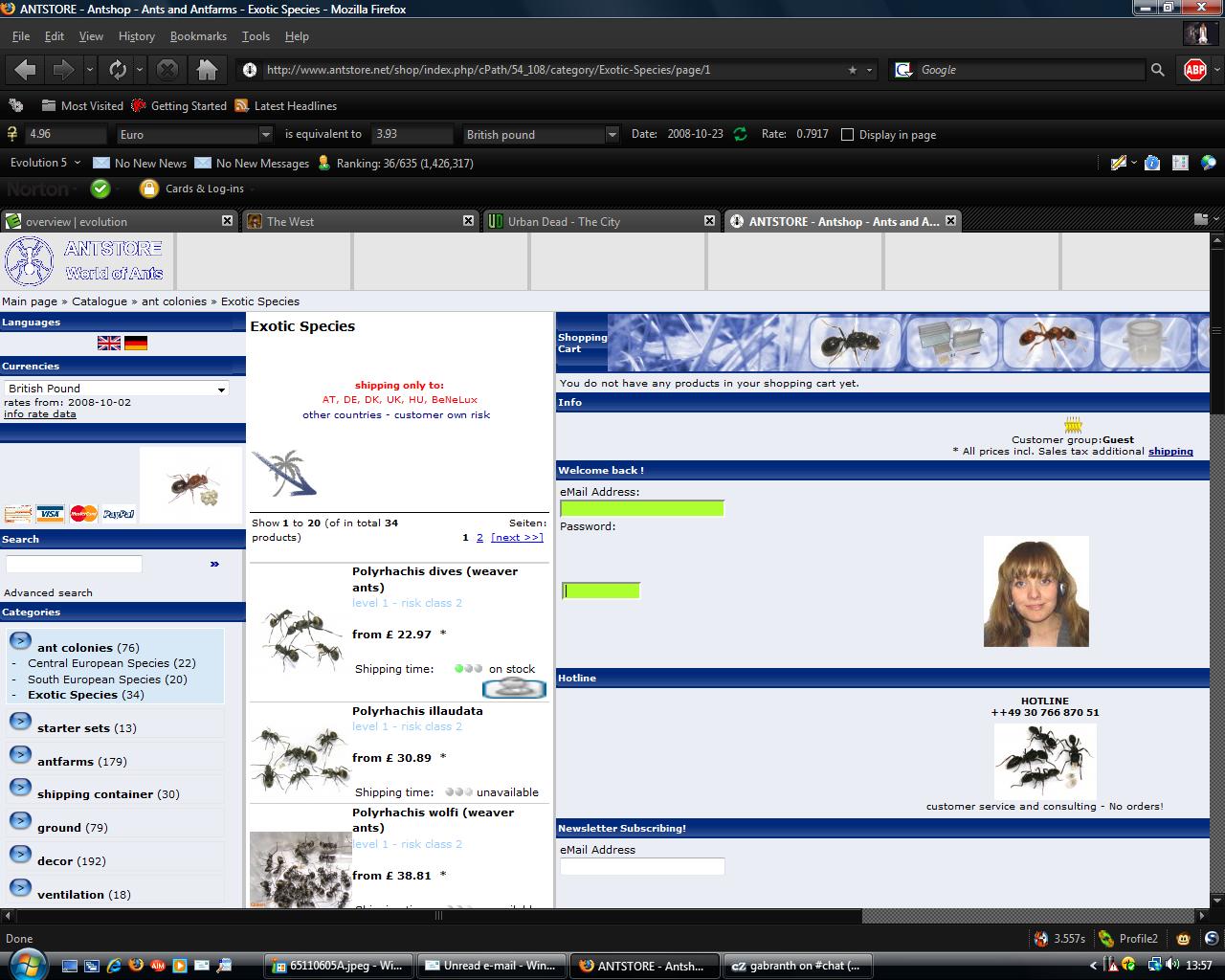Expand the starter sets category
This screenshot has height=980, width=1225.
pos(20,722)
